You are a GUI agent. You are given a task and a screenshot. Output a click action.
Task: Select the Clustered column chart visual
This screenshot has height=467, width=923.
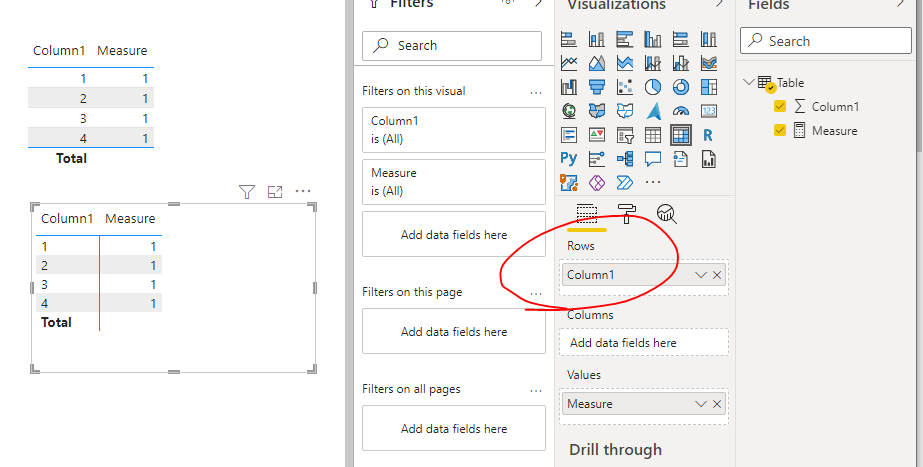653,39
